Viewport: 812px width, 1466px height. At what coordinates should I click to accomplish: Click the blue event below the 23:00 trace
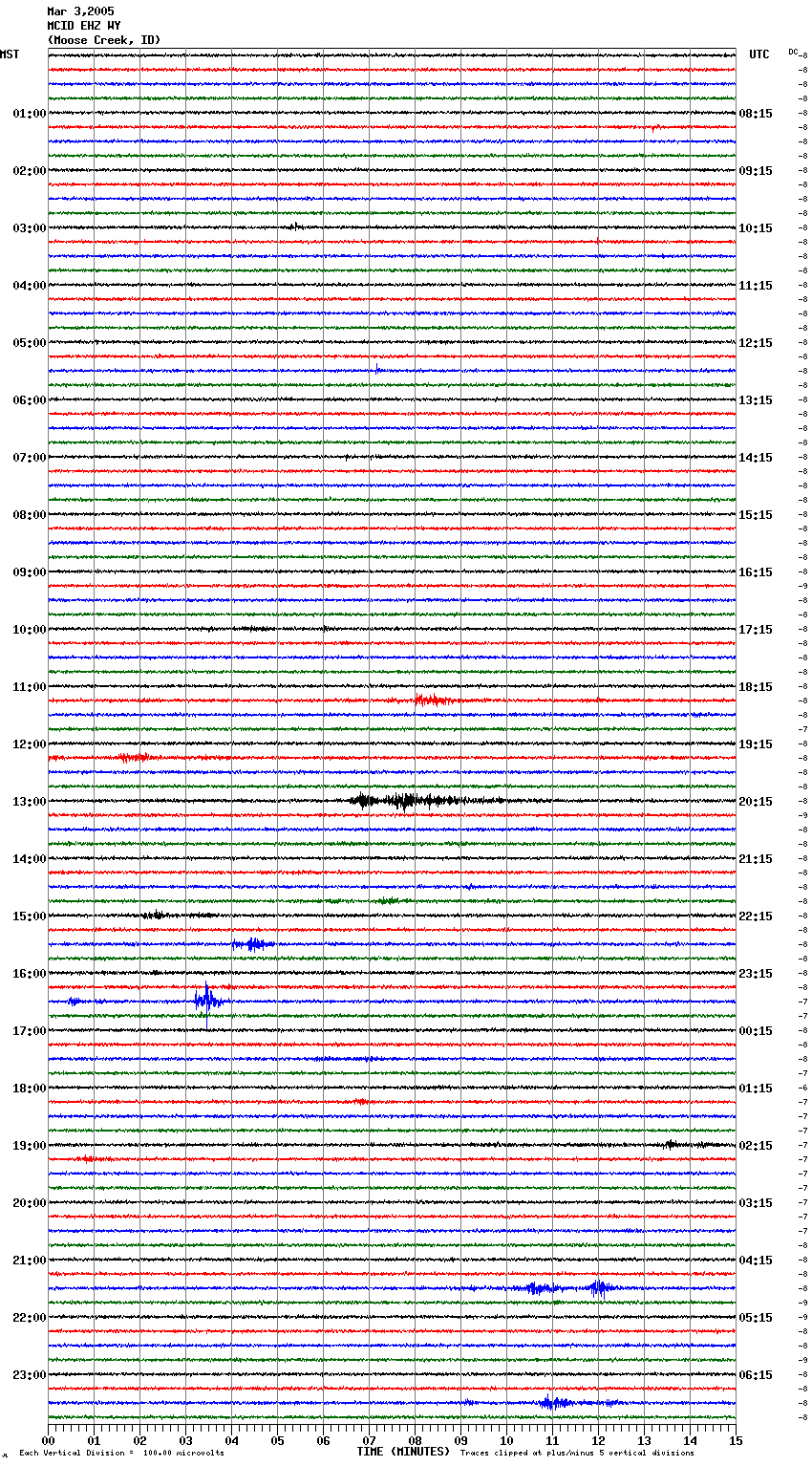[556, 1403]
